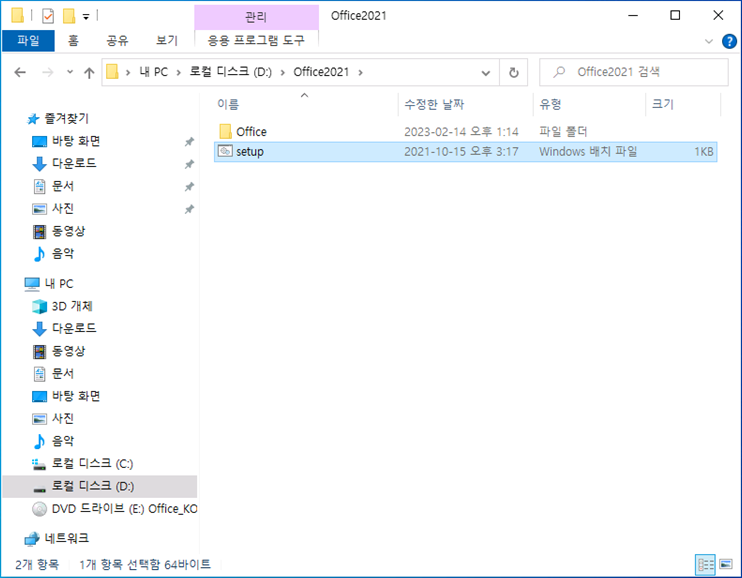Switch to the 홈 ribbon tab
Viewport: 742px width, 578px height.
[73, 41]
